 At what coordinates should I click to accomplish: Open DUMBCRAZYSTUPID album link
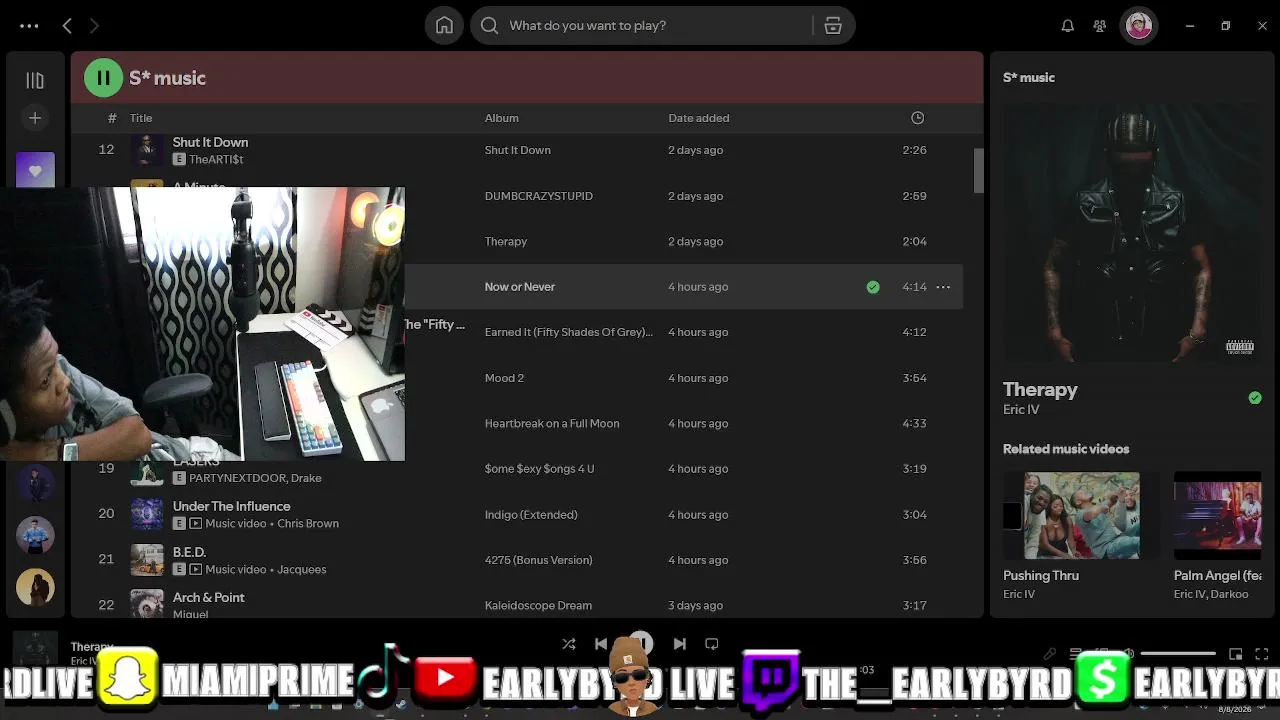pyautogui.click(x=539, y=196)
